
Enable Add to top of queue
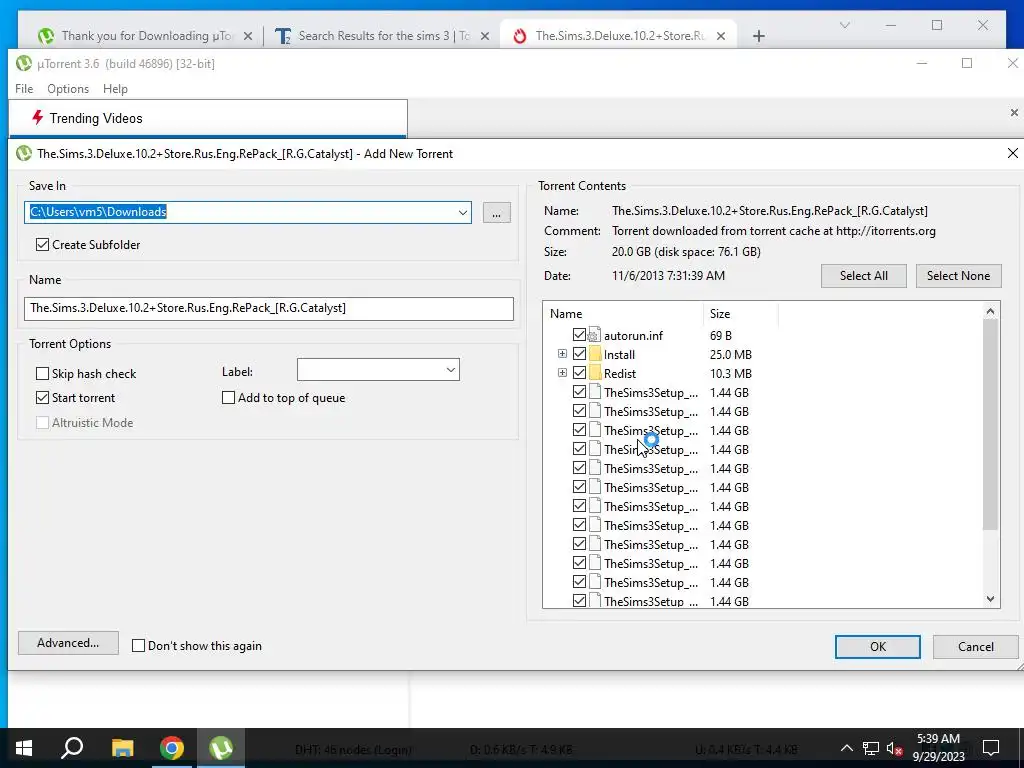[228, 397]
